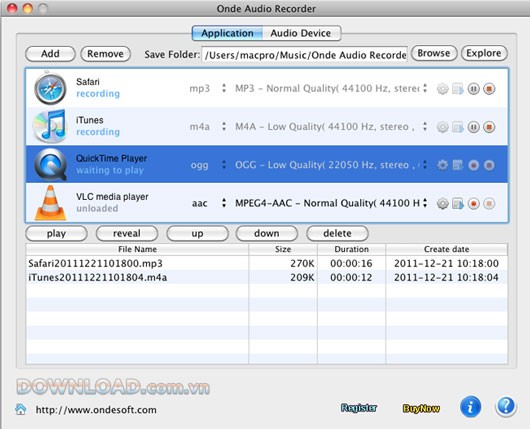Screen dimensions: 530x429
Task: Select the Safari application row name
Action: 88,82
